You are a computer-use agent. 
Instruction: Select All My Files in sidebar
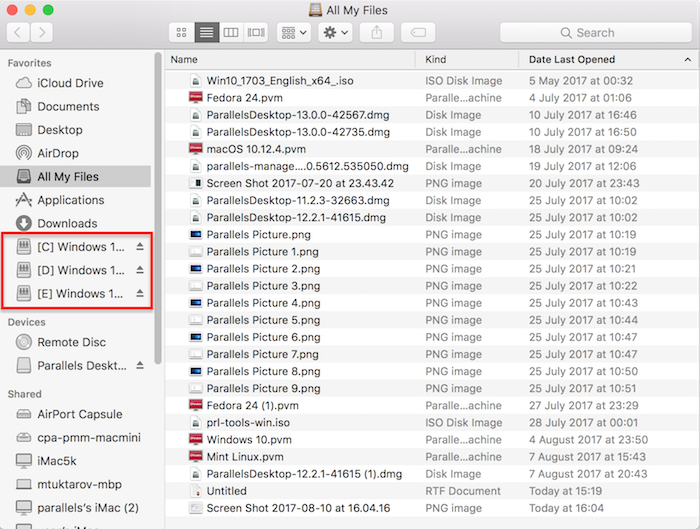tap(76, 176)
